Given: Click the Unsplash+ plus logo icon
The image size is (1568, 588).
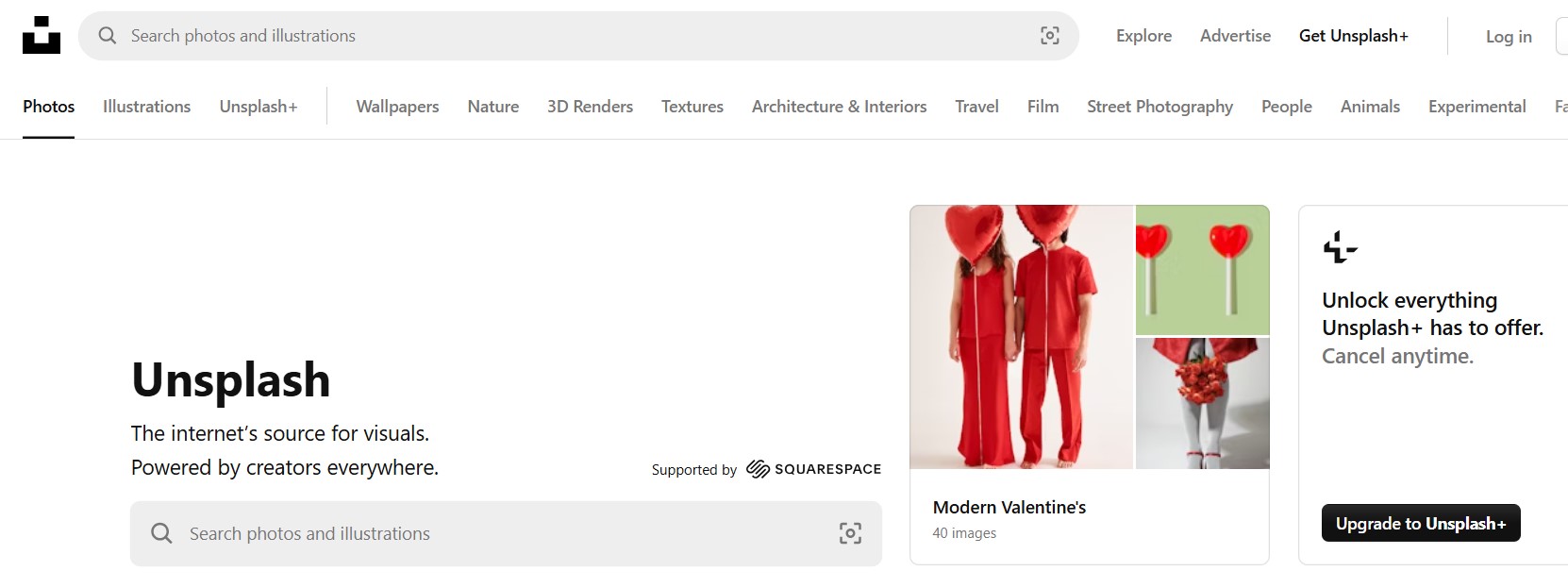Looking at the screenshot, I should [1340, 247].
